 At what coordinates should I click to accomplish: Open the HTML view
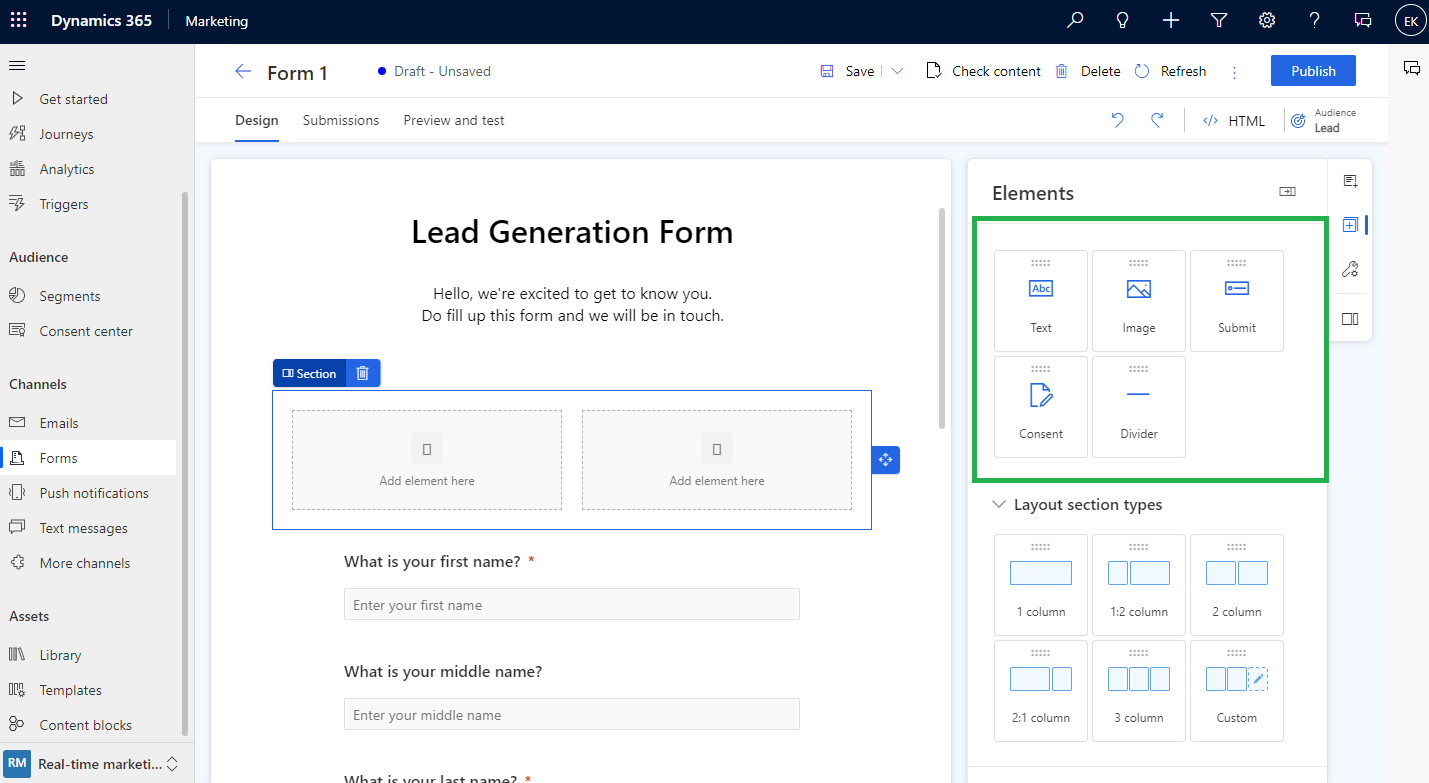(1234, 121)
